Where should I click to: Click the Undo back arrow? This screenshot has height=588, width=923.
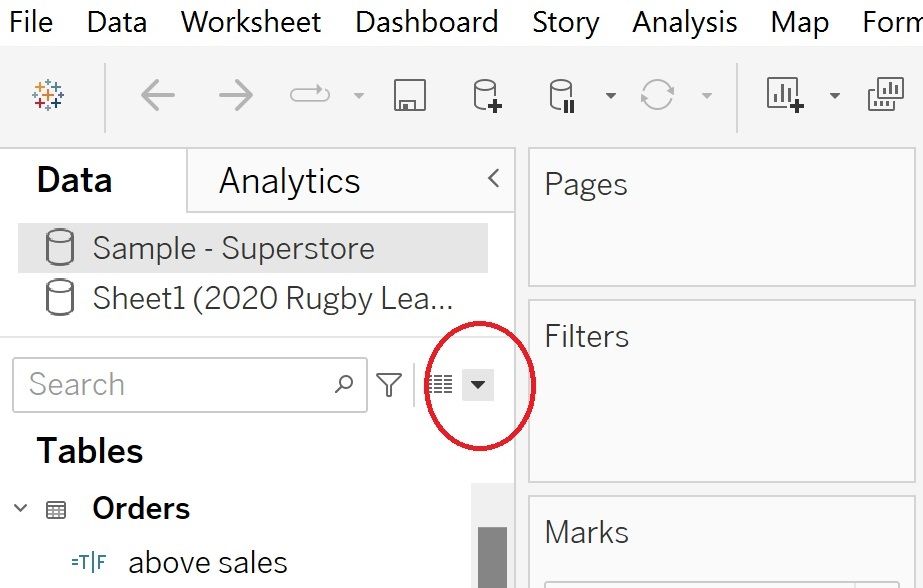(158, 96)
